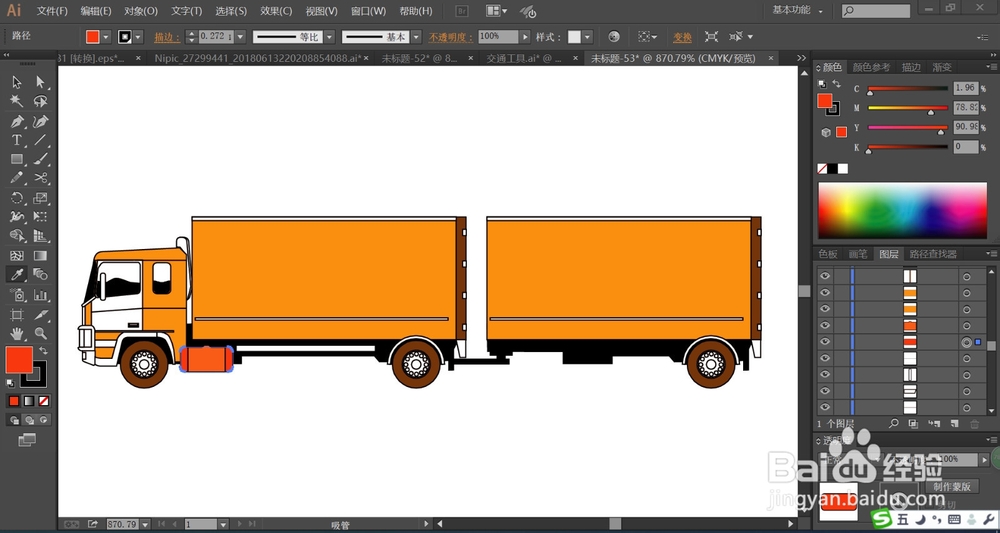Image resolution: width=1000 pixels, height=533 pixels.
Task: Select the Blend tool
Action: (x=40, y=274)
